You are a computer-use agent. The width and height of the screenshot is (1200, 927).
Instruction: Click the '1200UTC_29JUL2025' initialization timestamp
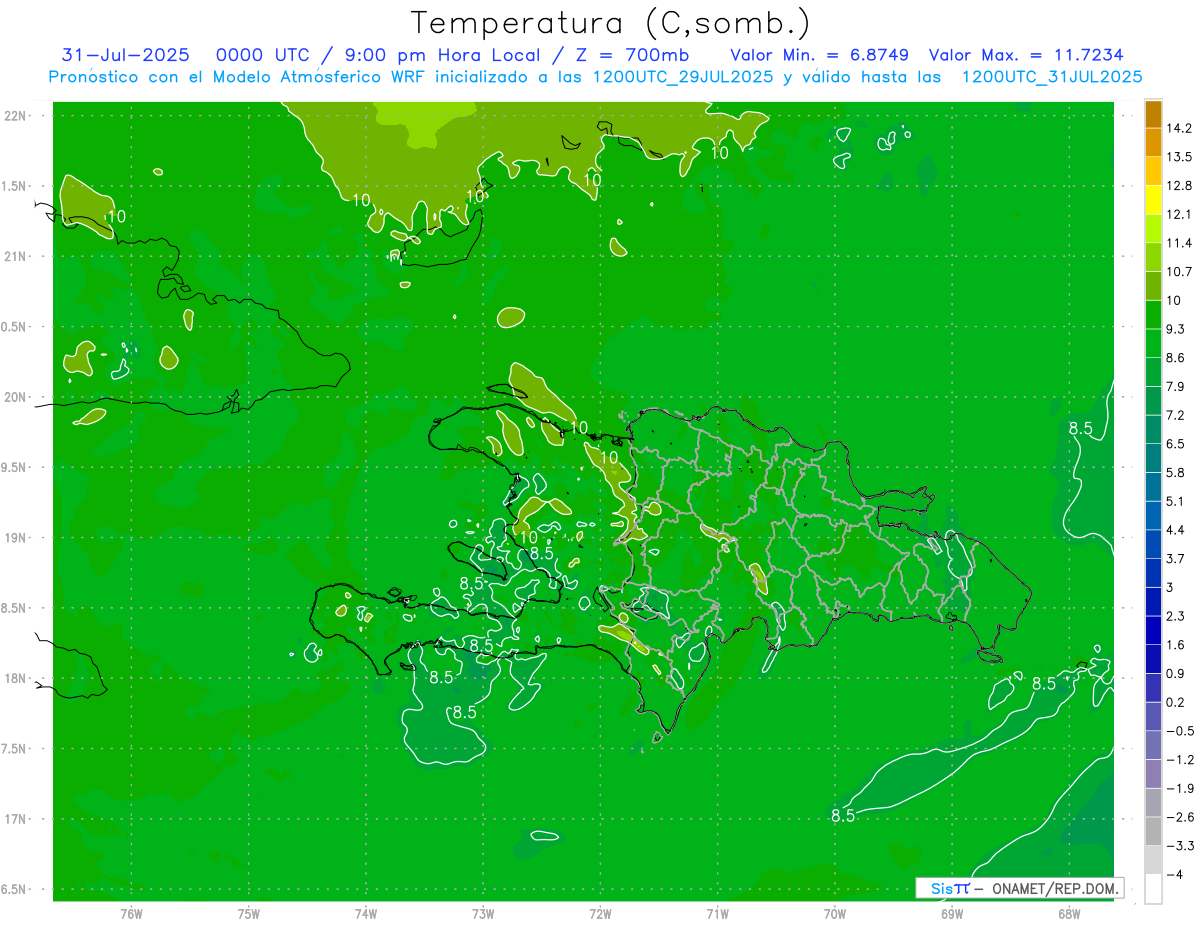click(683, 76)
